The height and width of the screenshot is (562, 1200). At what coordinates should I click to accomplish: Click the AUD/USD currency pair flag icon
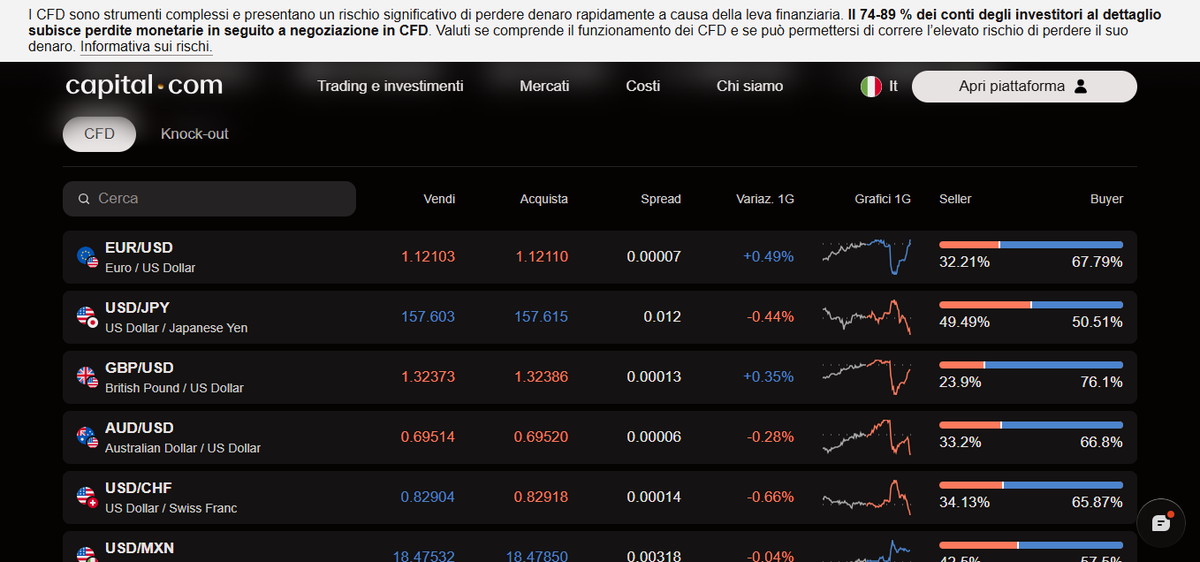pos(88,437)
